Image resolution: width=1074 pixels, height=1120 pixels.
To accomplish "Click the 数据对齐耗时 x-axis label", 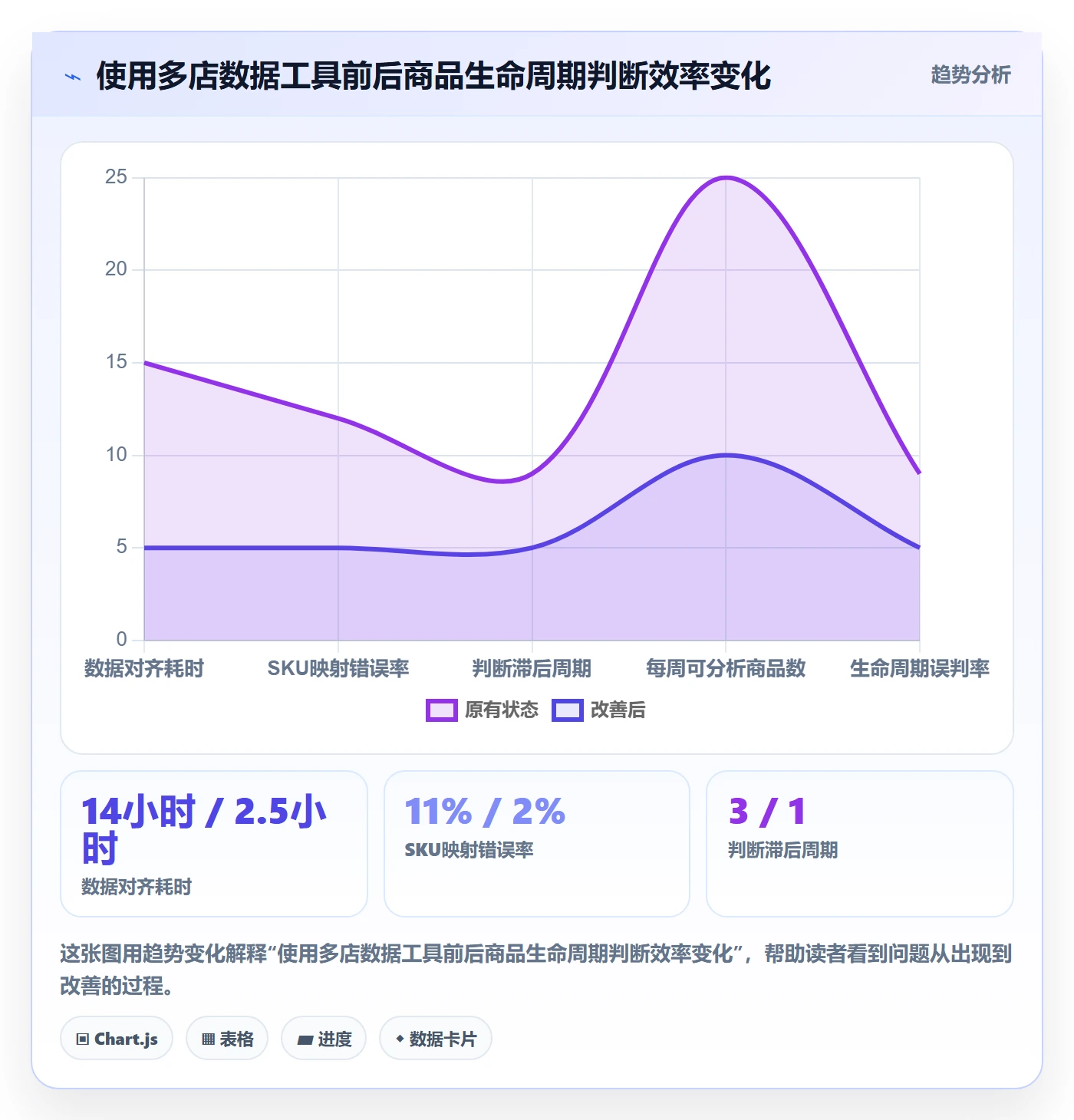I will coord(144,669).
